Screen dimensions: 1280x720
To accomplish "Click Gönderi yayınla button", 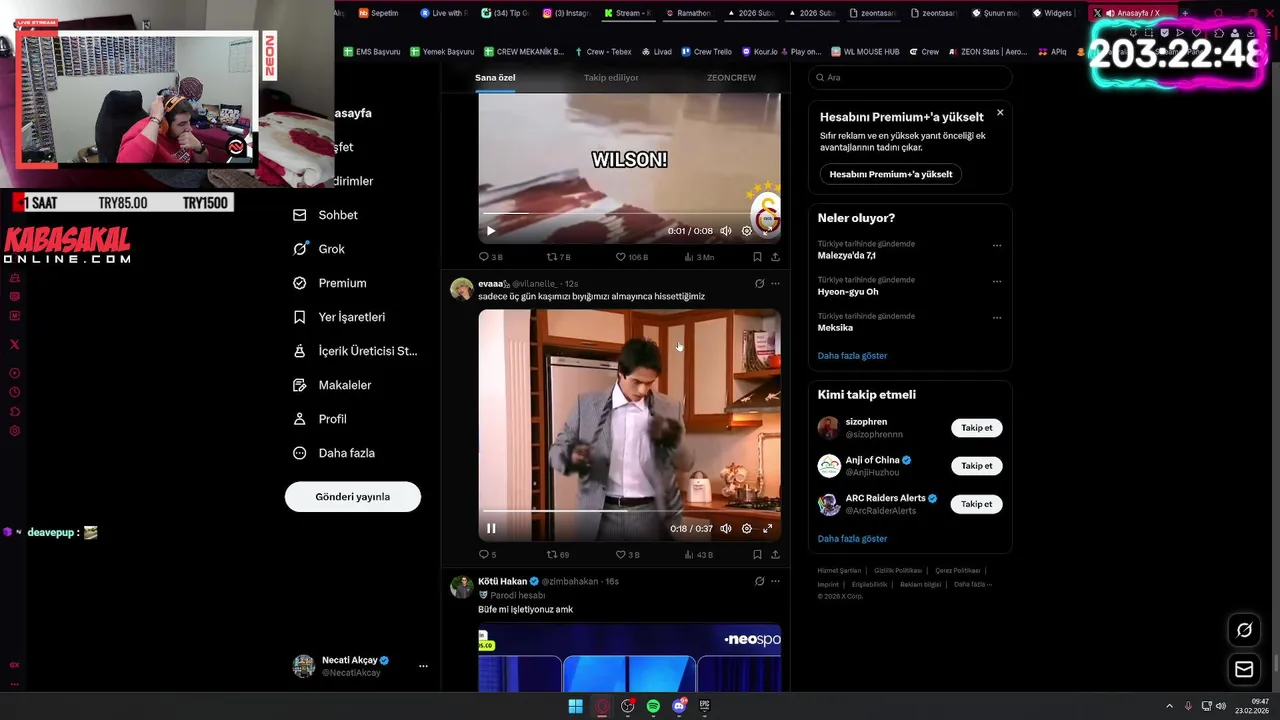I will coord(353,497).
